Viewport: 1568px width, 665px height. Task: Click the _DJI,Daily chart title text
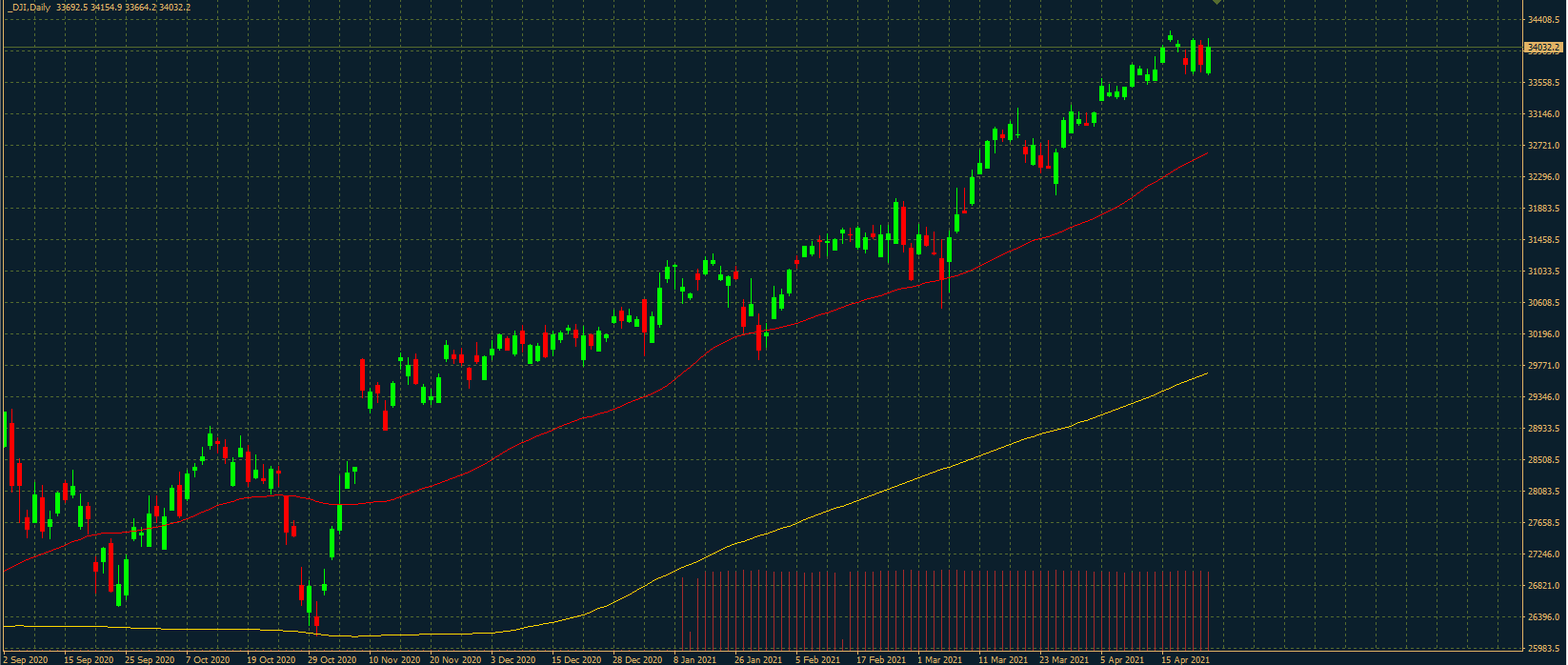tap(30, 8)
